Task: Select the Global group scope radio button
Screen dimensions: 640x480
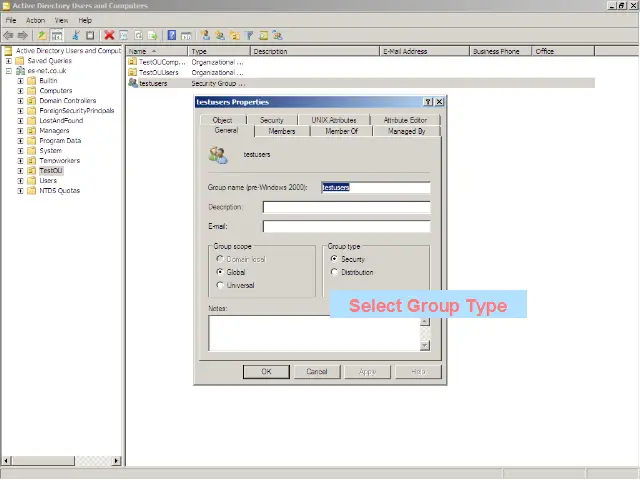Action: tap(220, 272)
